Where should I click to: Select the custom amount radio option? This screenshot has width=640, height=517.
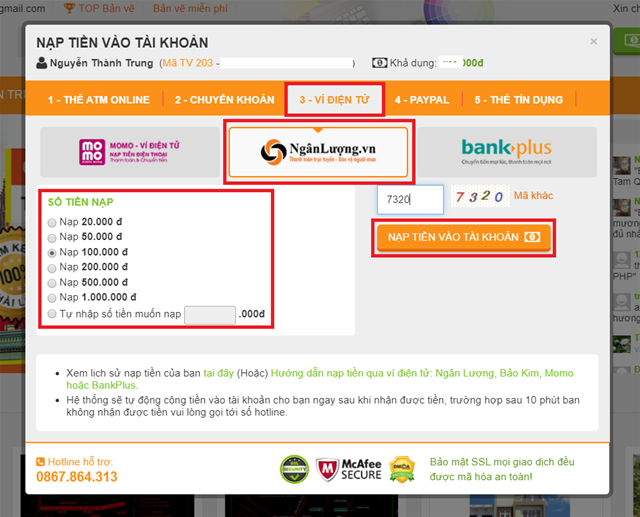click(x=52, y=314)
